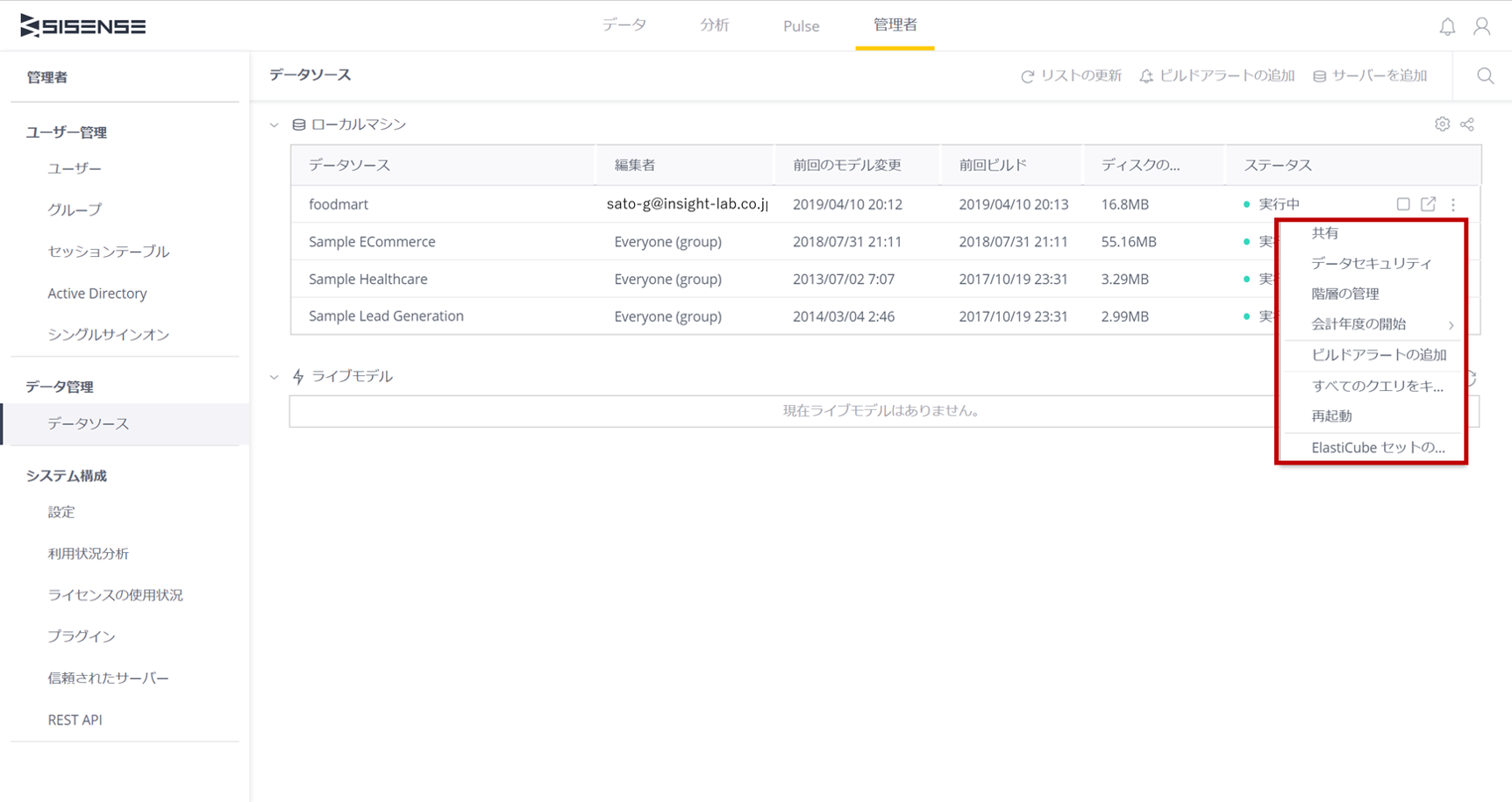Switch to the 分析 tab
The width and height of the screenshot is (1512, 802).
click(x=714, y=25)
